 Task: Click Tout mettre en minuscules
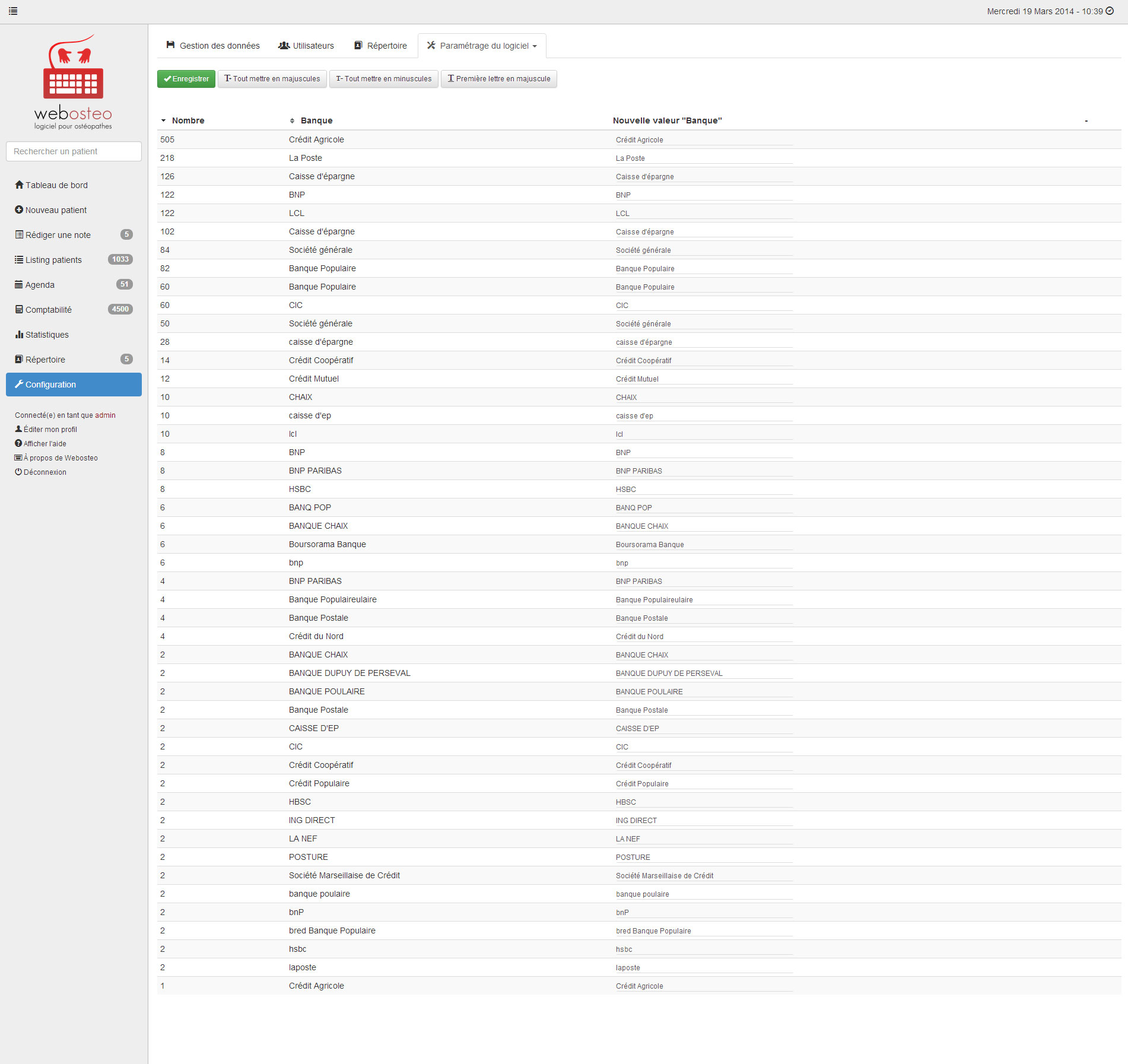(384, 79)
